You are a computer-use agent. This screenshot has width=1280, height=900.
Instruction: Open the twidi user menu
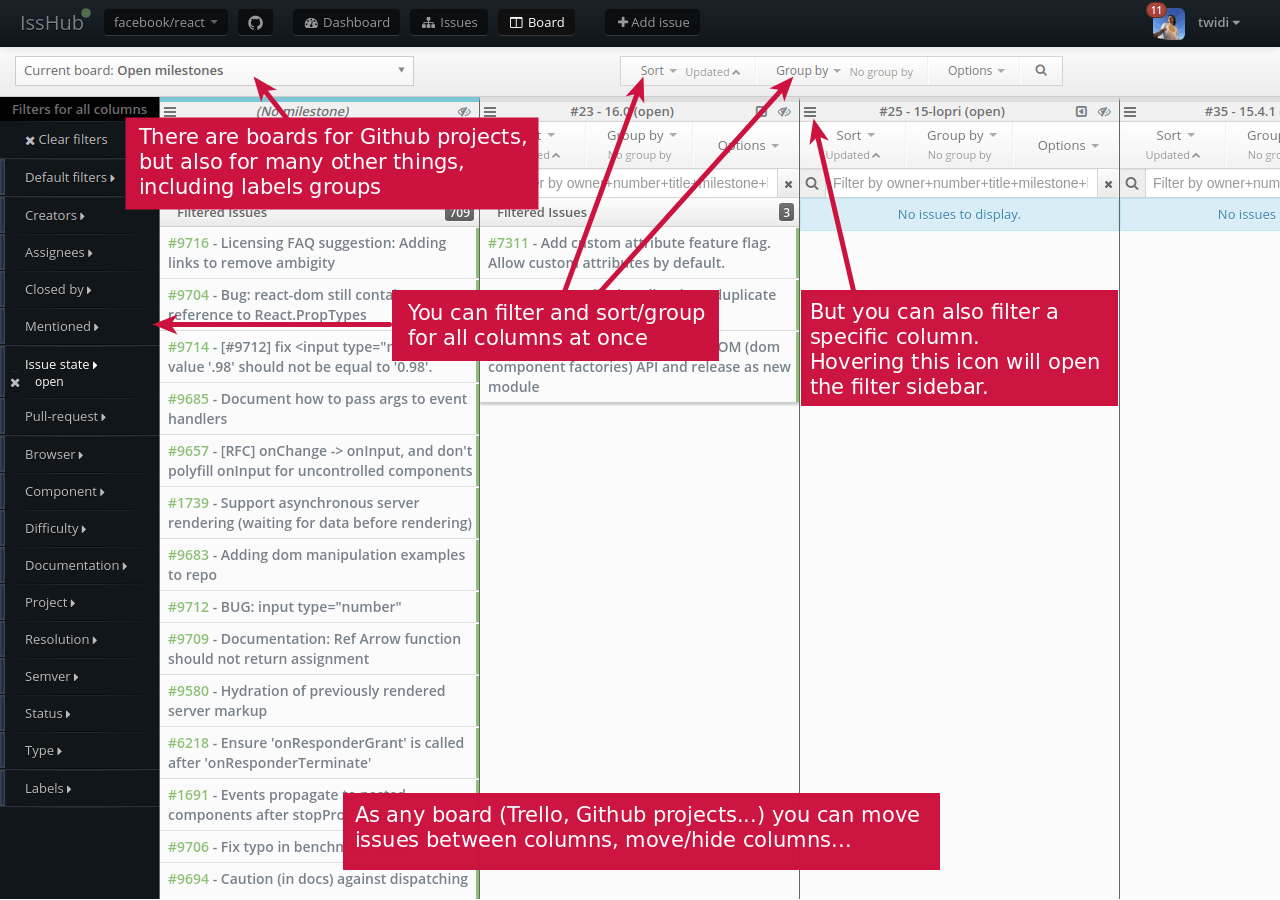pyautogui.click(x=1219, y=22)
